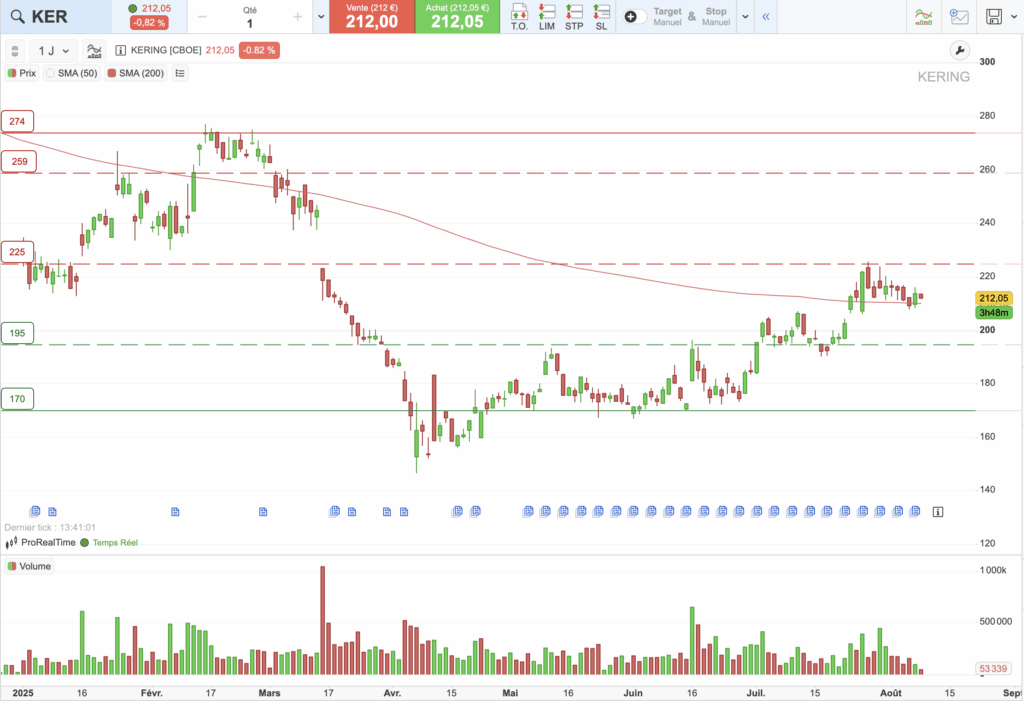This screenshot has height=701, width=1024.
Task: Click the Avr. label on time axis
Action: (x=392, y=693)
